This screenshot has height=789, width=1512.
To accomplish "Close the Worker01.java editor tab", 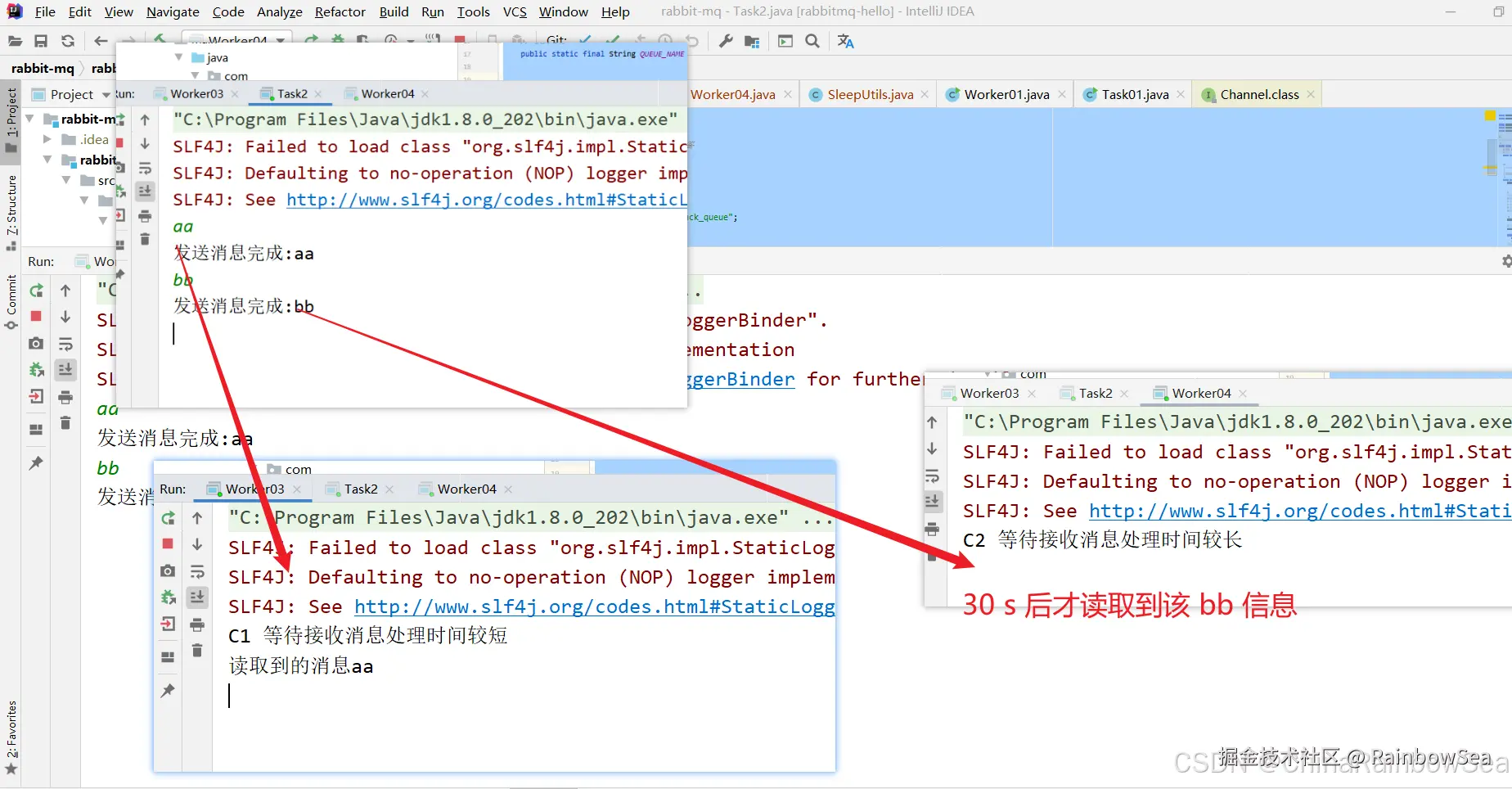I will (1062, 95).
